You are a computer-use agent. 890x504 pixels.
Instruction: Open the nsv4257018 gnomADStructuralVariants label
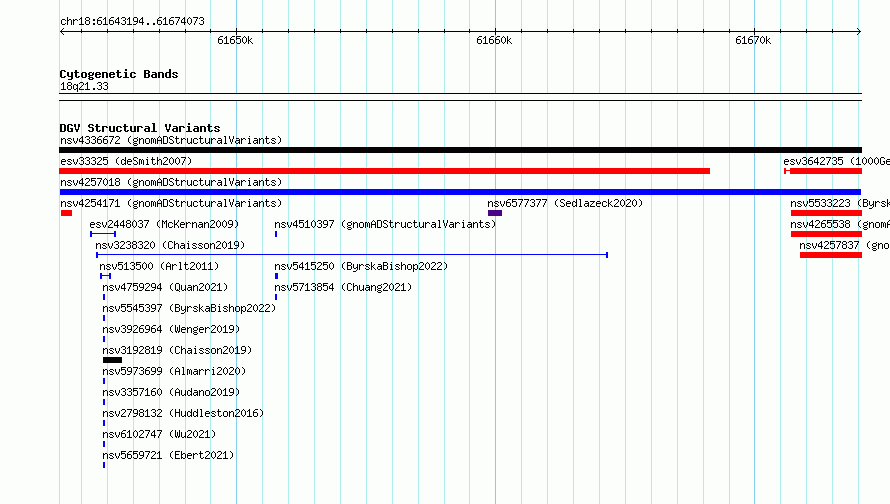click(171, 182)
